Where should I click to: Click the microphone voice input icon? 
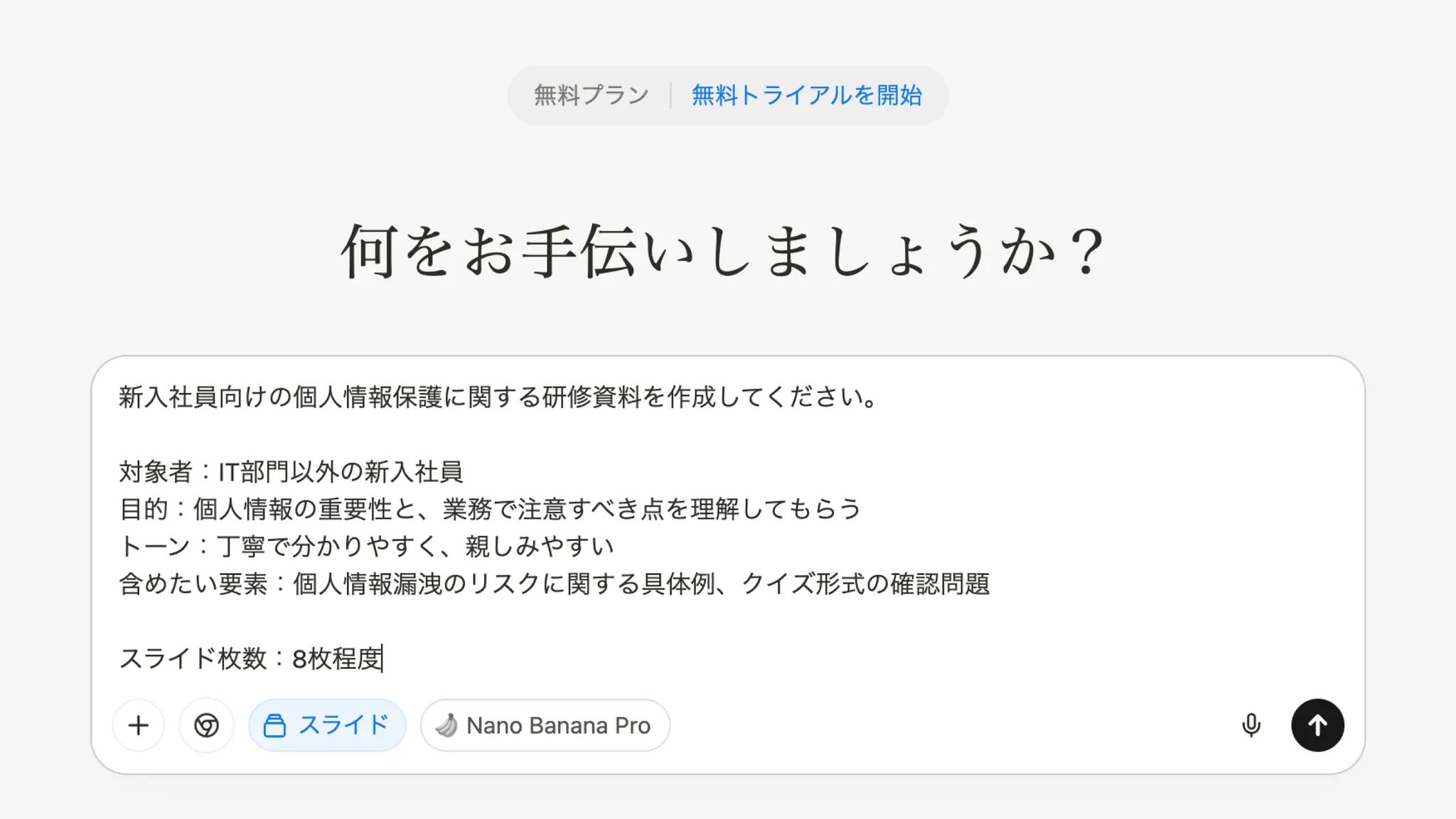(x=1251, y=725)
